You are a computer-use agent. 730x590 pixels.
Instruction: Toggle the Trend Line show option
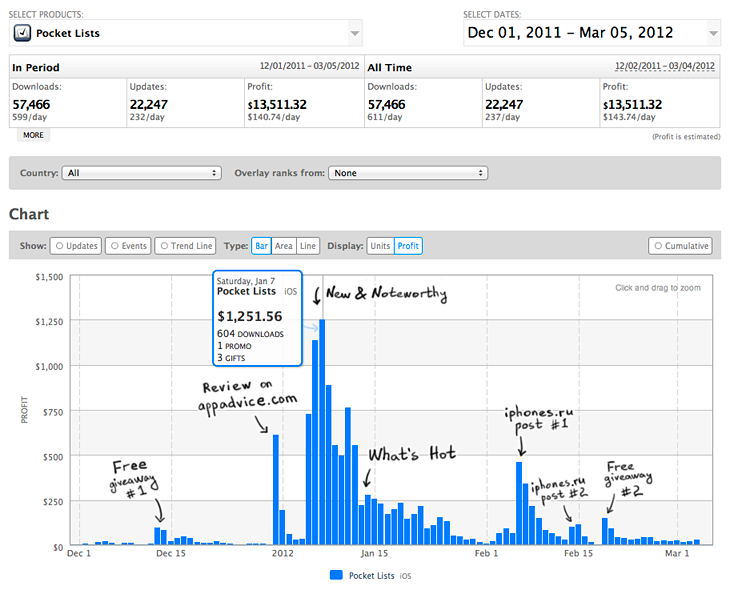click(x=186, y=246)
